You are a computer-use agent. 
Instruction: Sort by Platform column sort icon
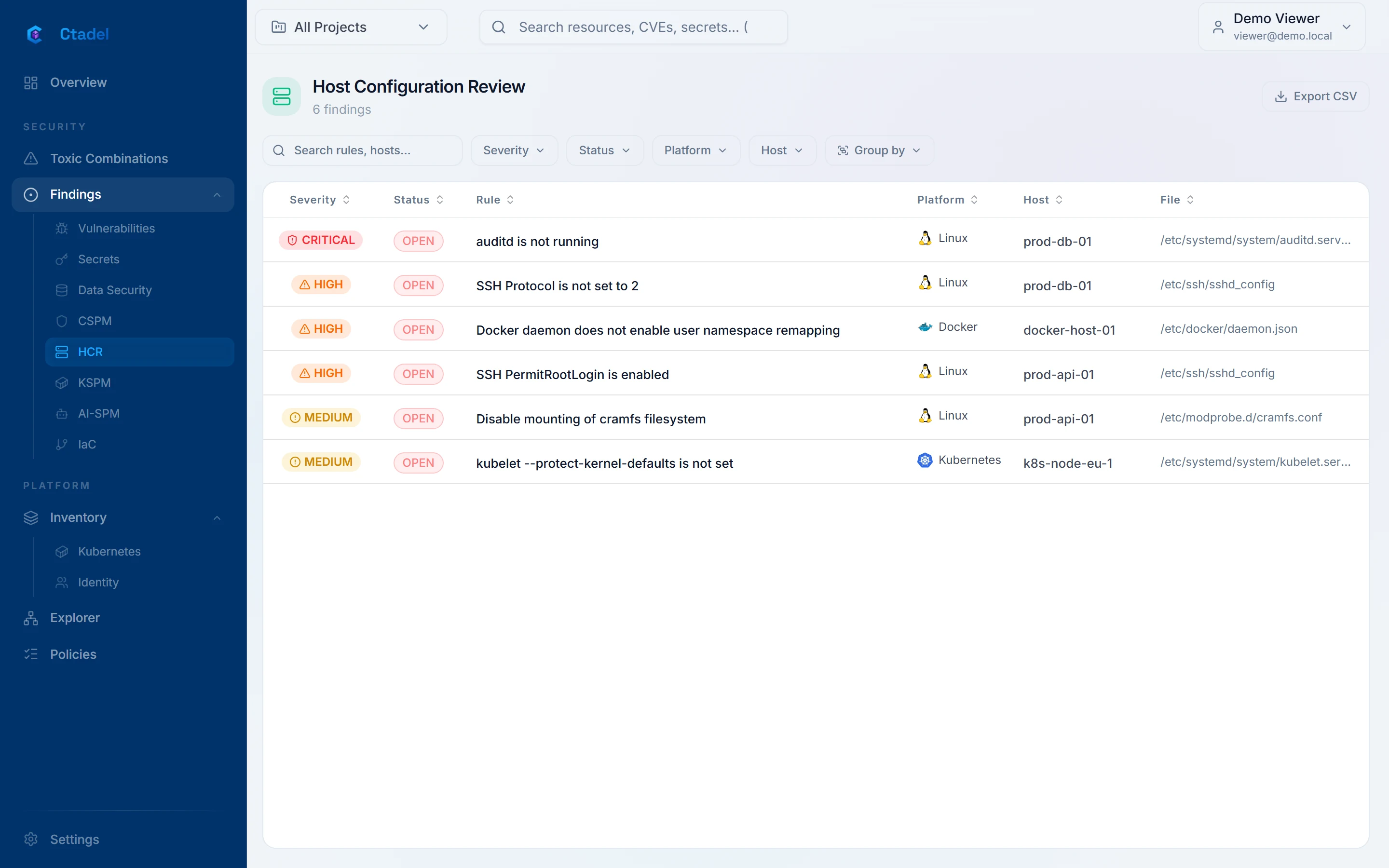(x=974, y=200)
